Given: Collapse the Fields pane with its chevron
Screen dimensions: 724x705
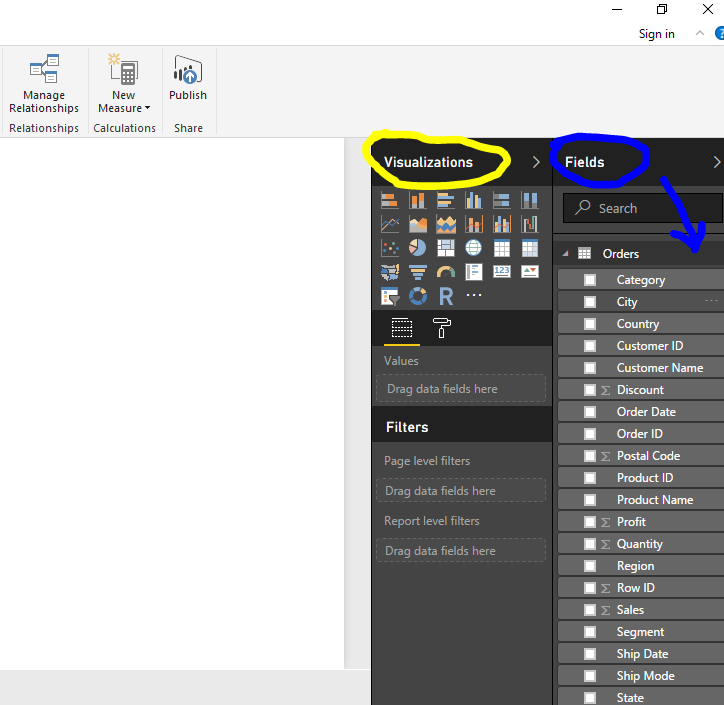Looking at the screenshot, I should tap(717, 162).
